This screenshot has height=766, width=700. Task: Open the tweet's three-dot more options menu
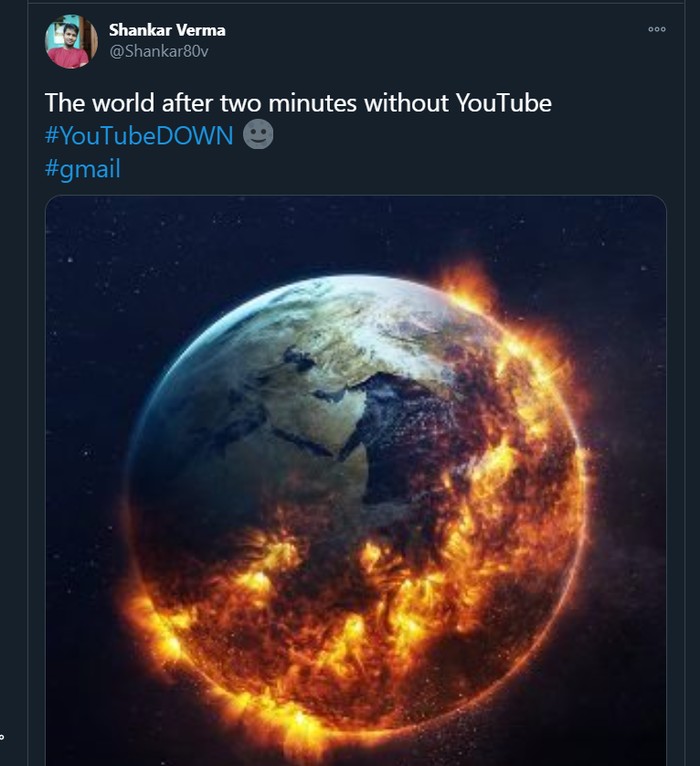click(x=657, y=29)
